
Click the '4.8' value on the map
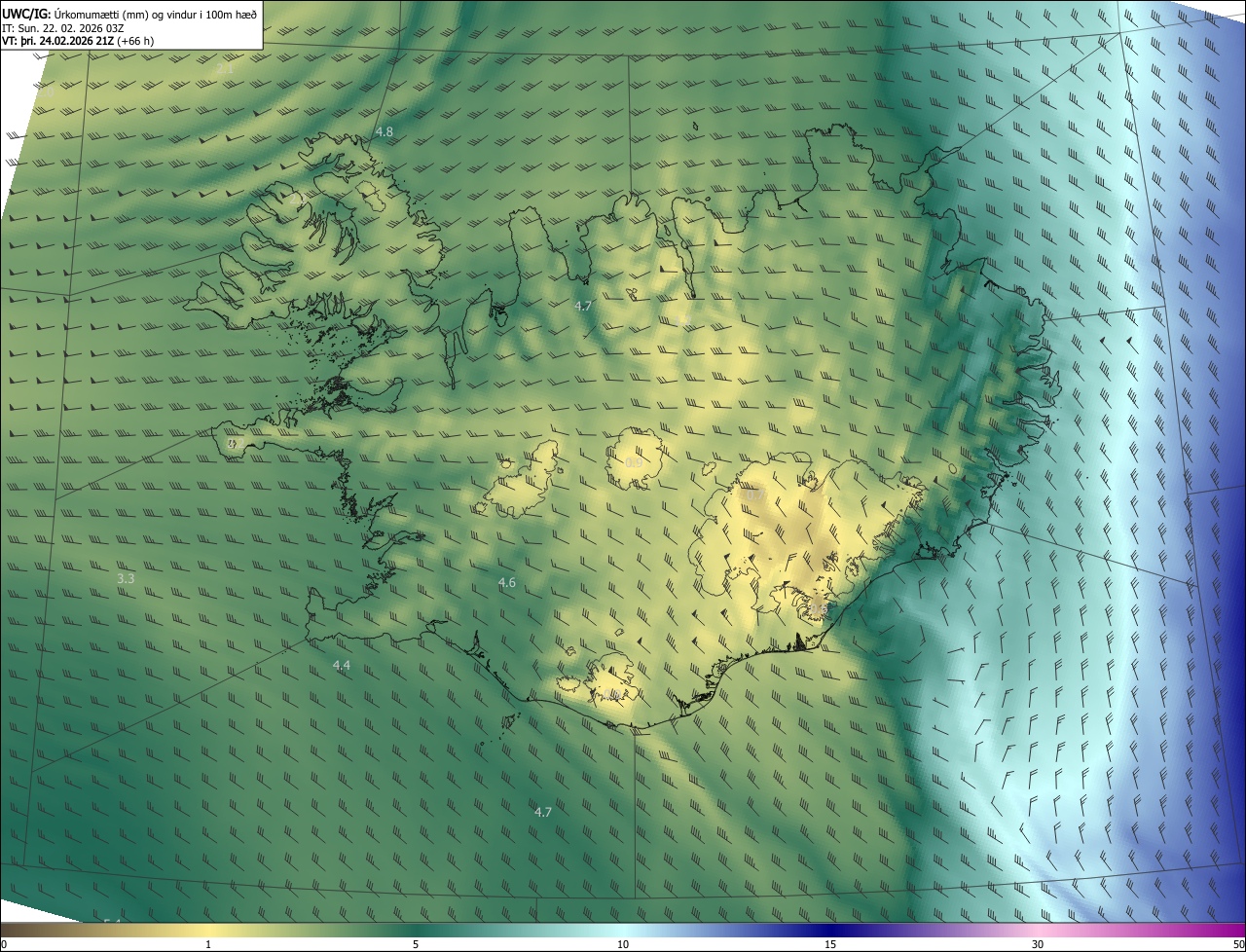coord(385,131)
